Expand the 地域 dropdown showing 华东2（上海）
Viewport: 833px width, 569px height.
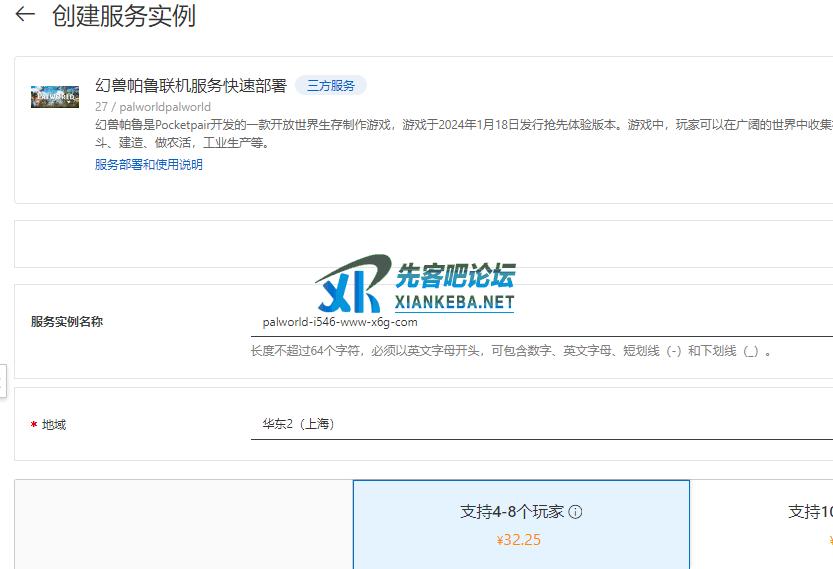(x=540, y=424)
